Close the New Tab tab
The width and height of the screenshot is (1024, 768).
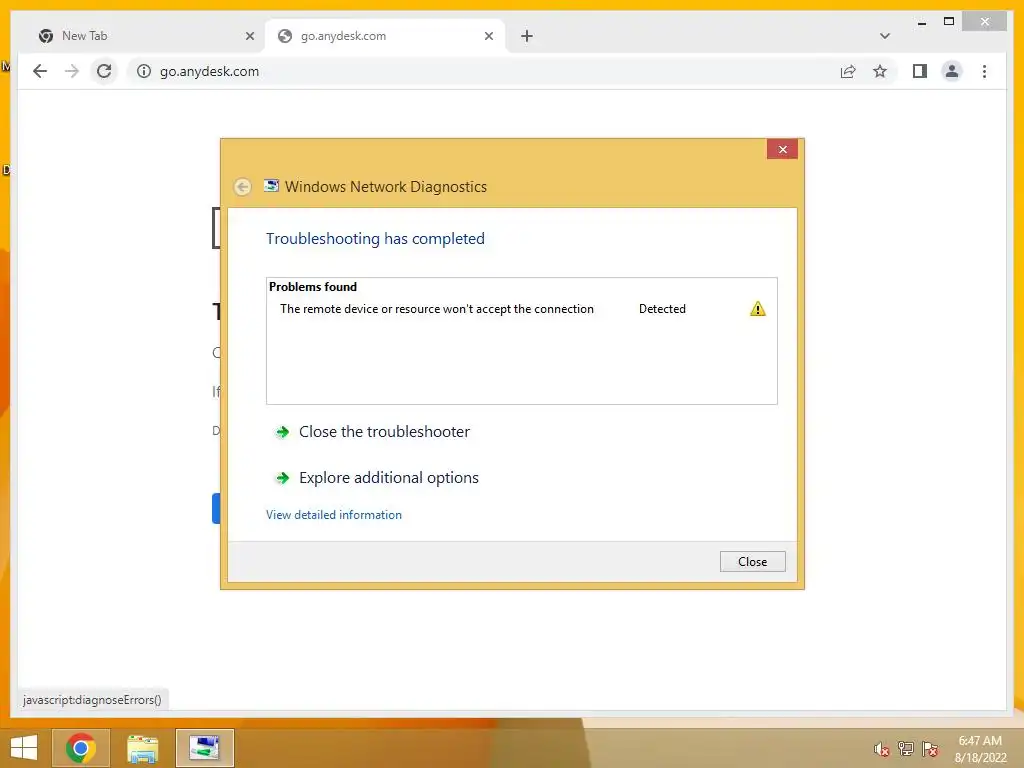click(x=249, y=36)
